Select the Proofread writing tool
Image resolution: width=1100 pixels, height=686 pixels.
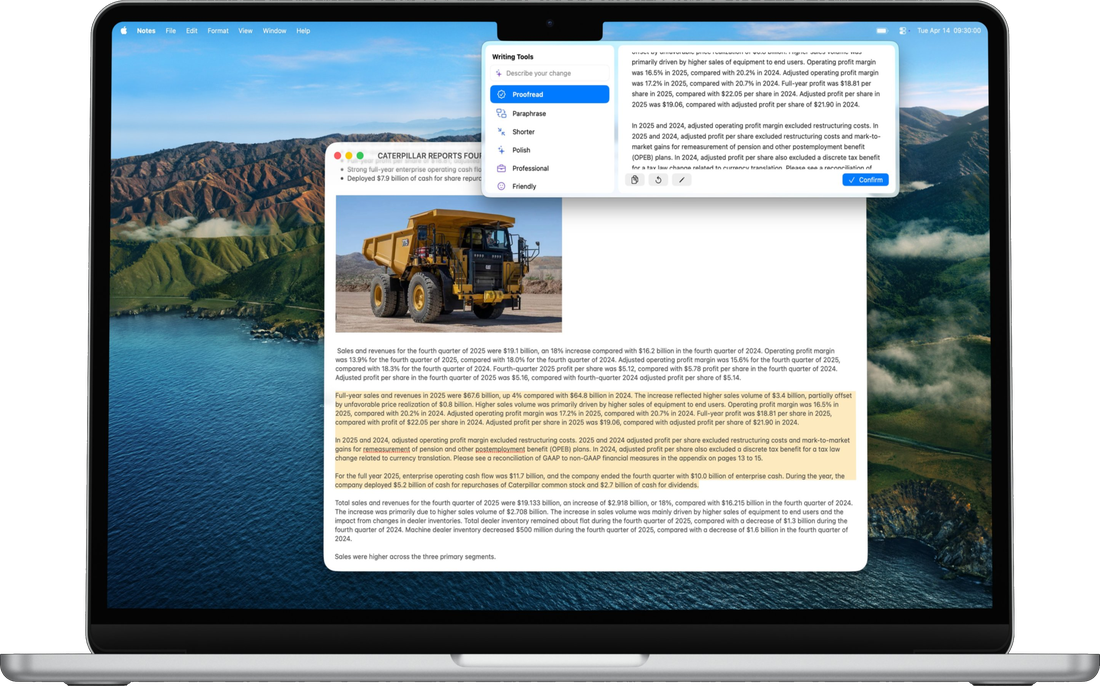pos(549,94)
